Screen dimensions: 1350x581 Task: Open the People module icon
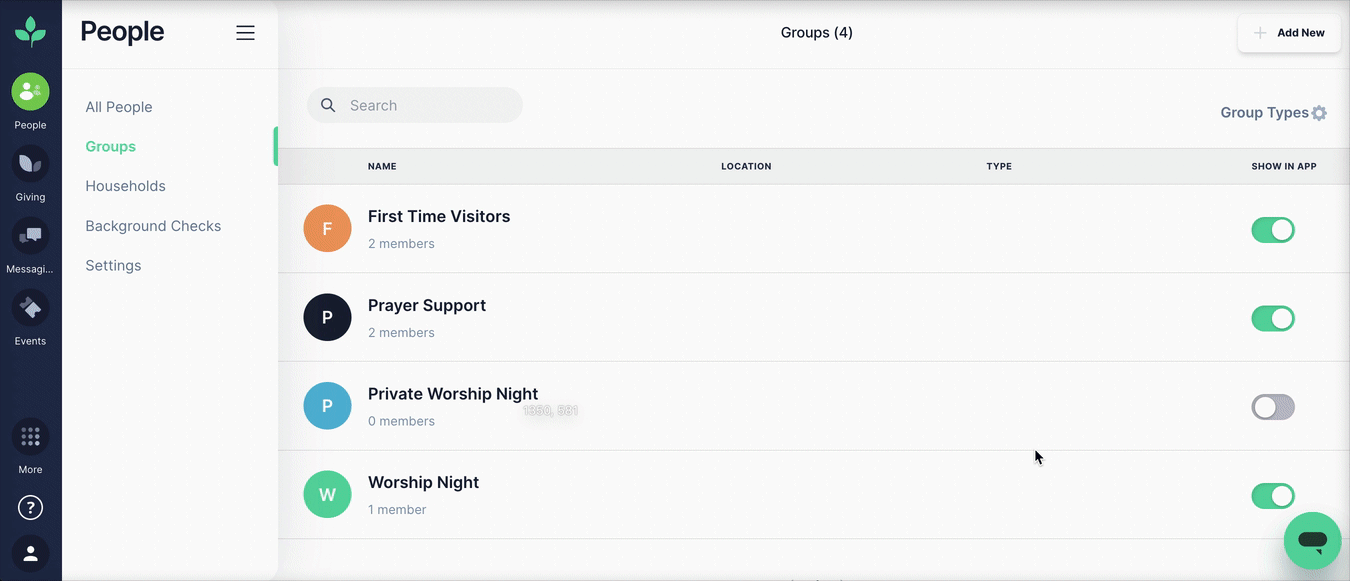click(x=30, y=92)
